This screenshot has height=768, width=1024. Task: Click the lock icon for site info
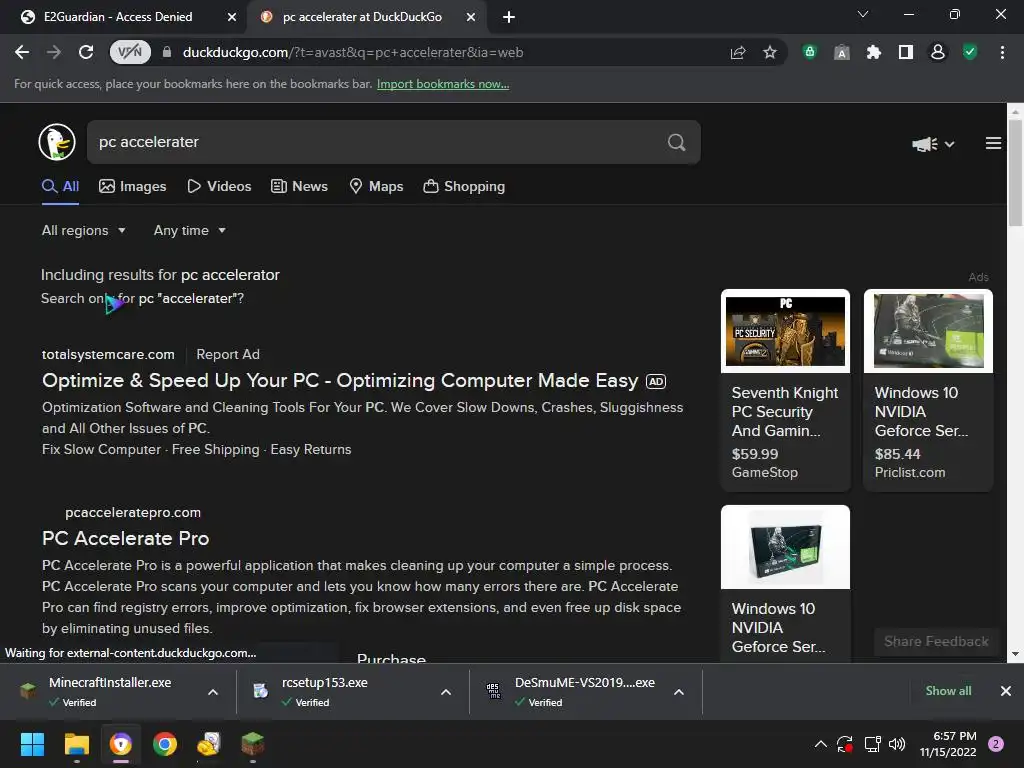click(x=167, y=52)
